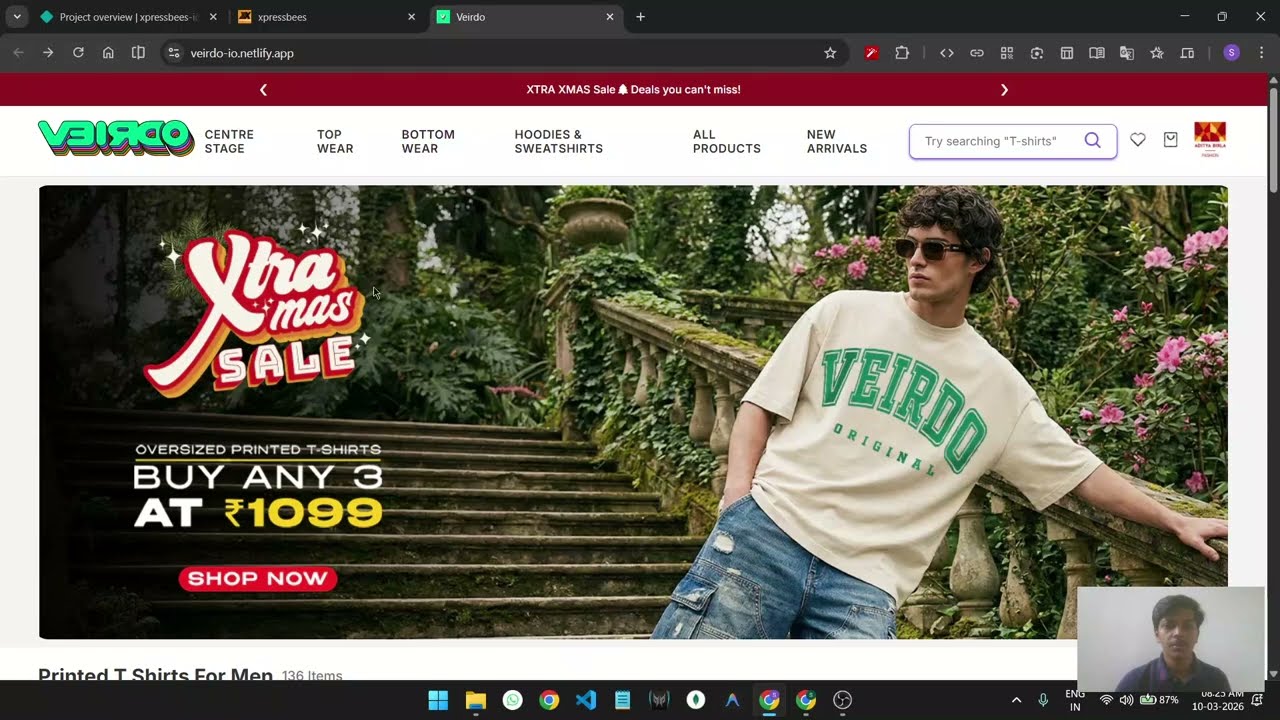The width and height of the screenshot is (1280, 720).
Task: Click the Xtra Xmas Sale hero banner
Action: tap(633, 412)
